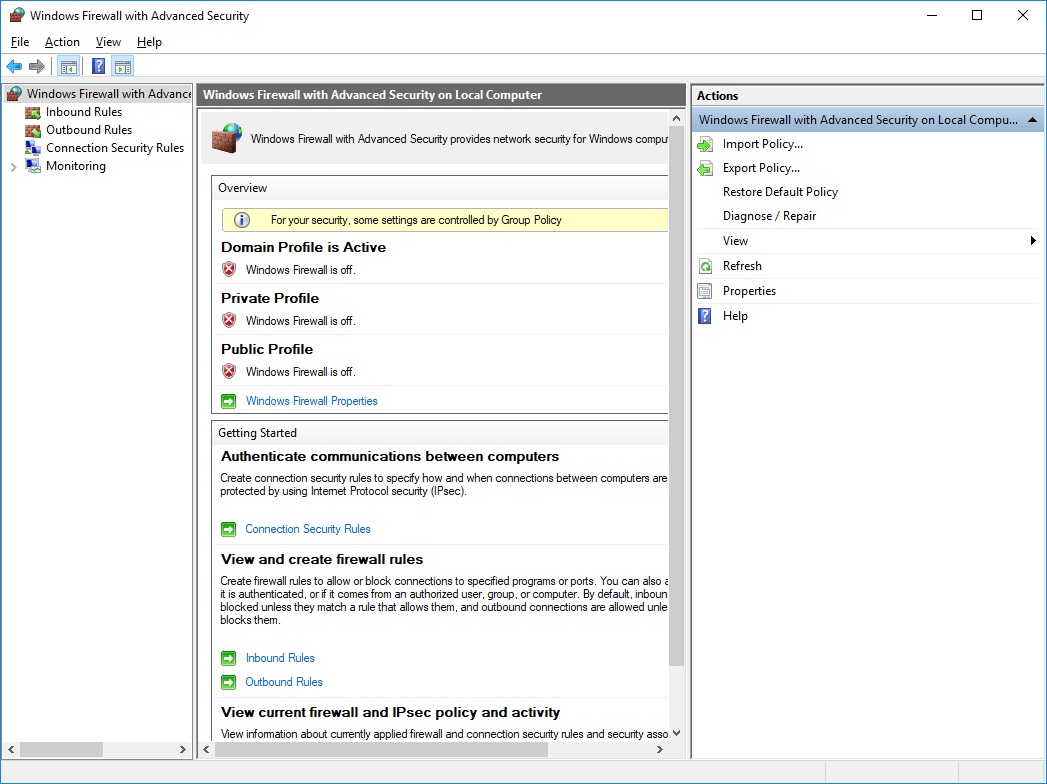Viewport: 1047px width, 784px height.
Task: Click green arrow icon beside Inbound Rules link
Action: click(228, 658)
